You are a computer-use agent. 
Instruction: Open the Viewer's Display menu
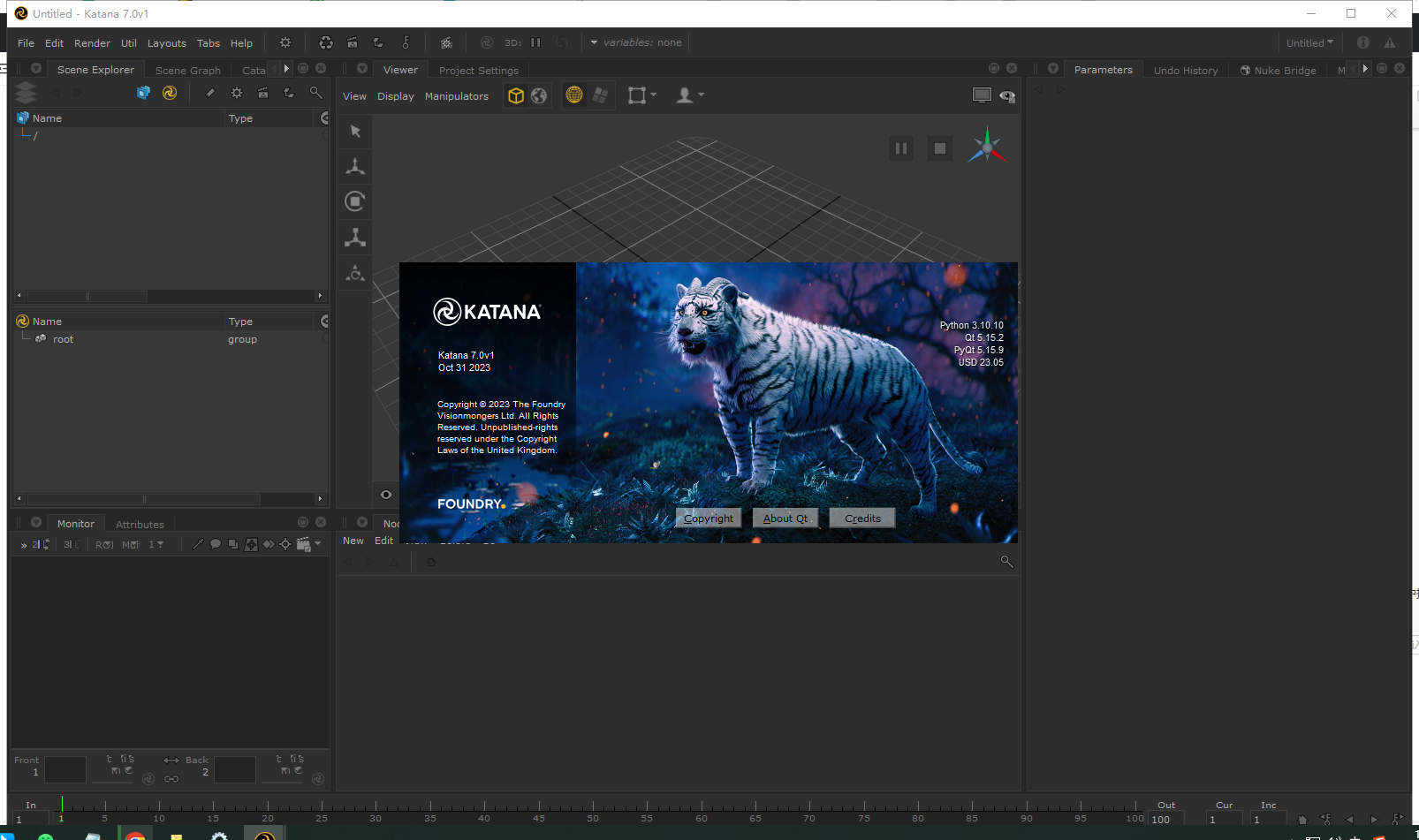coord(395,96)
